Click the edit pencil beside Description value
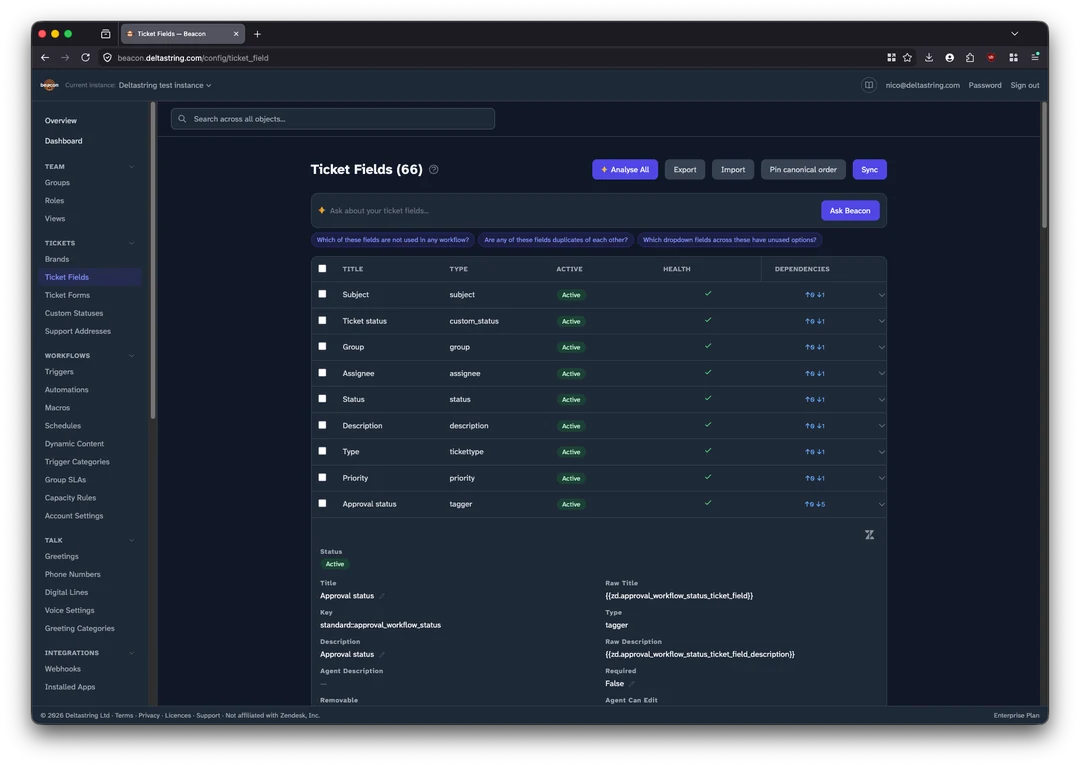Viewport: 1080px width, 766px height. [382, 654]
